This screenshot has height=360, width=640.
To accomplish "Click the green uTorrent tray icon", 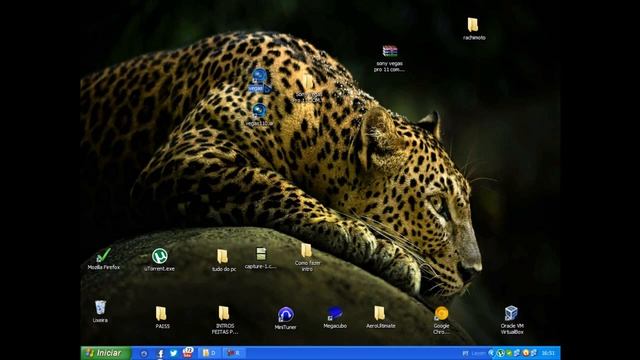I will [x=500, y=353].
